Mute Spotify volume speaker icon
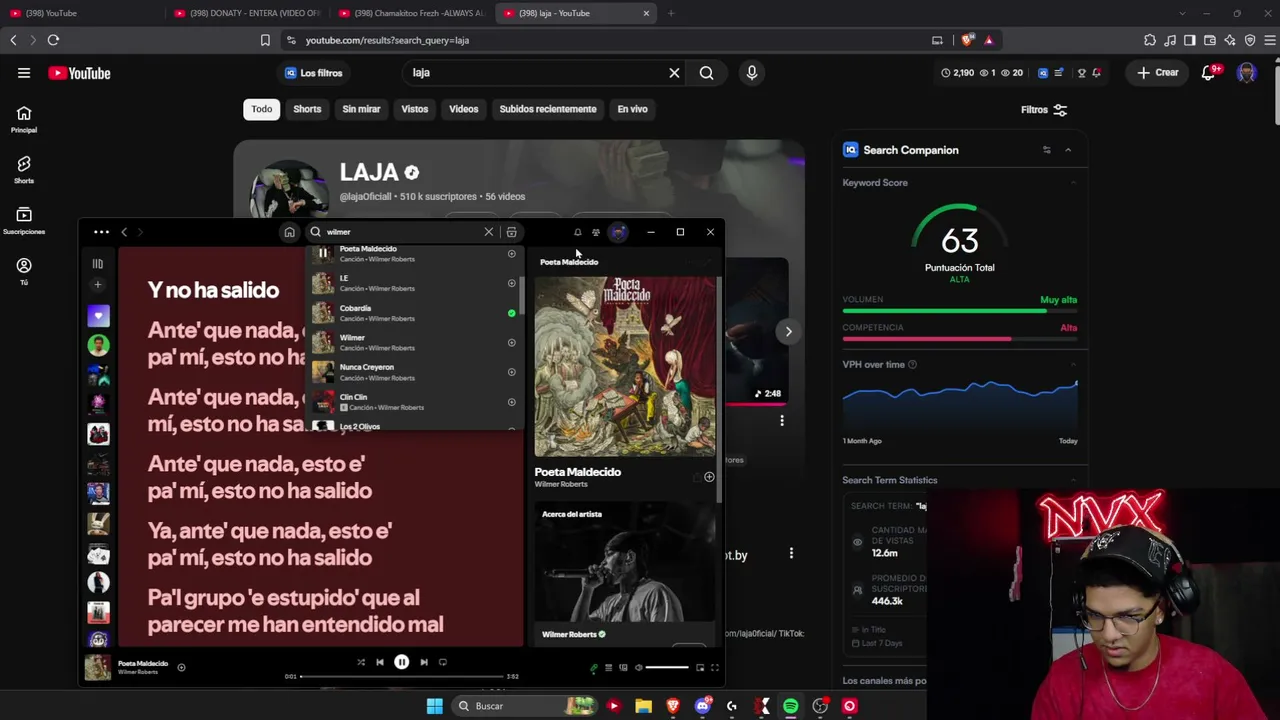Image resolution: width=1280 pixels, height=720 pixels. [x=638, y=667]
